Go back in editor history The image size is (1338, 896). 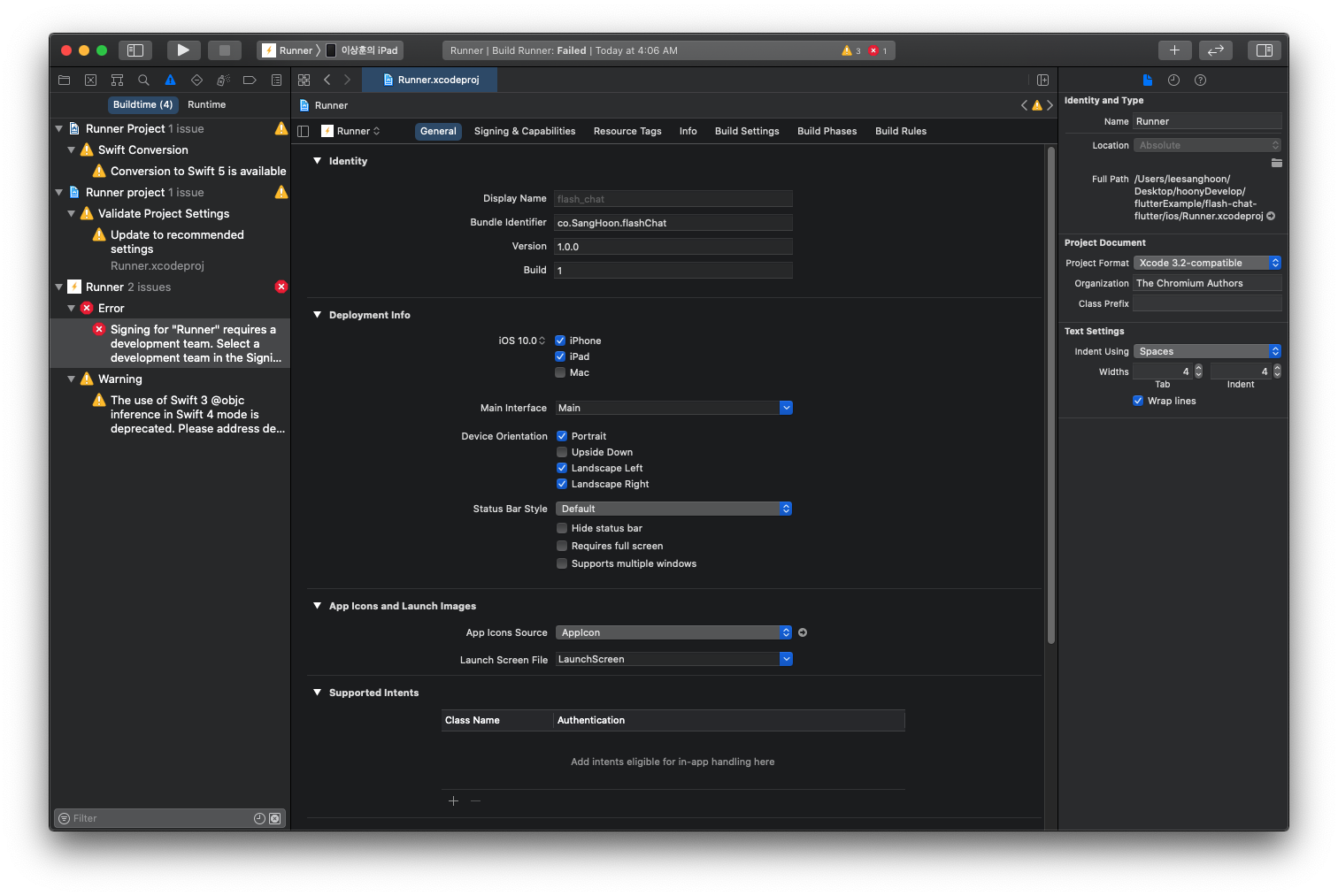[x=327, y=80]
